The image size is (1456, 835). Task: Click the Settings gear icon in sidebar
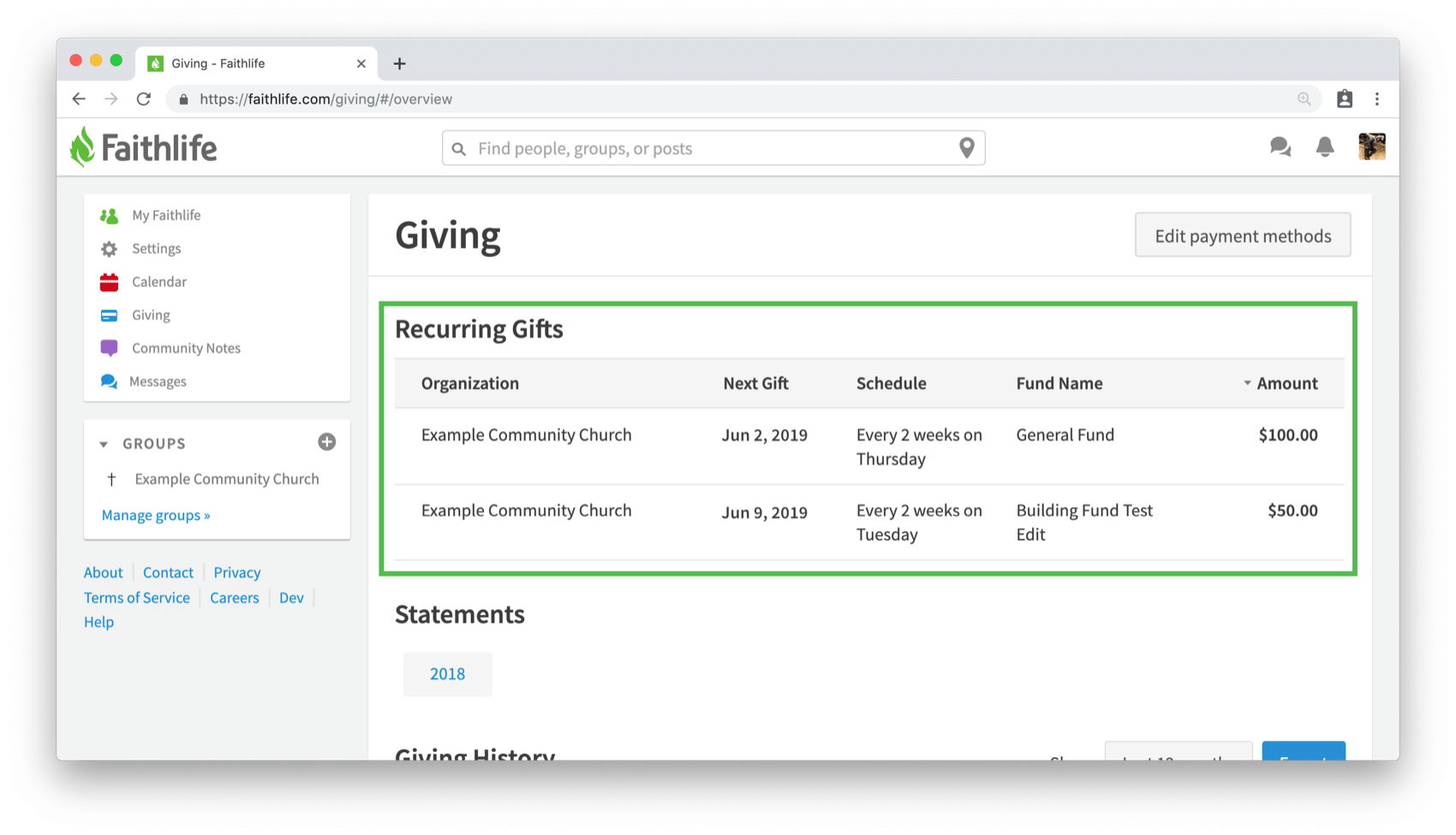pos(109,249)
